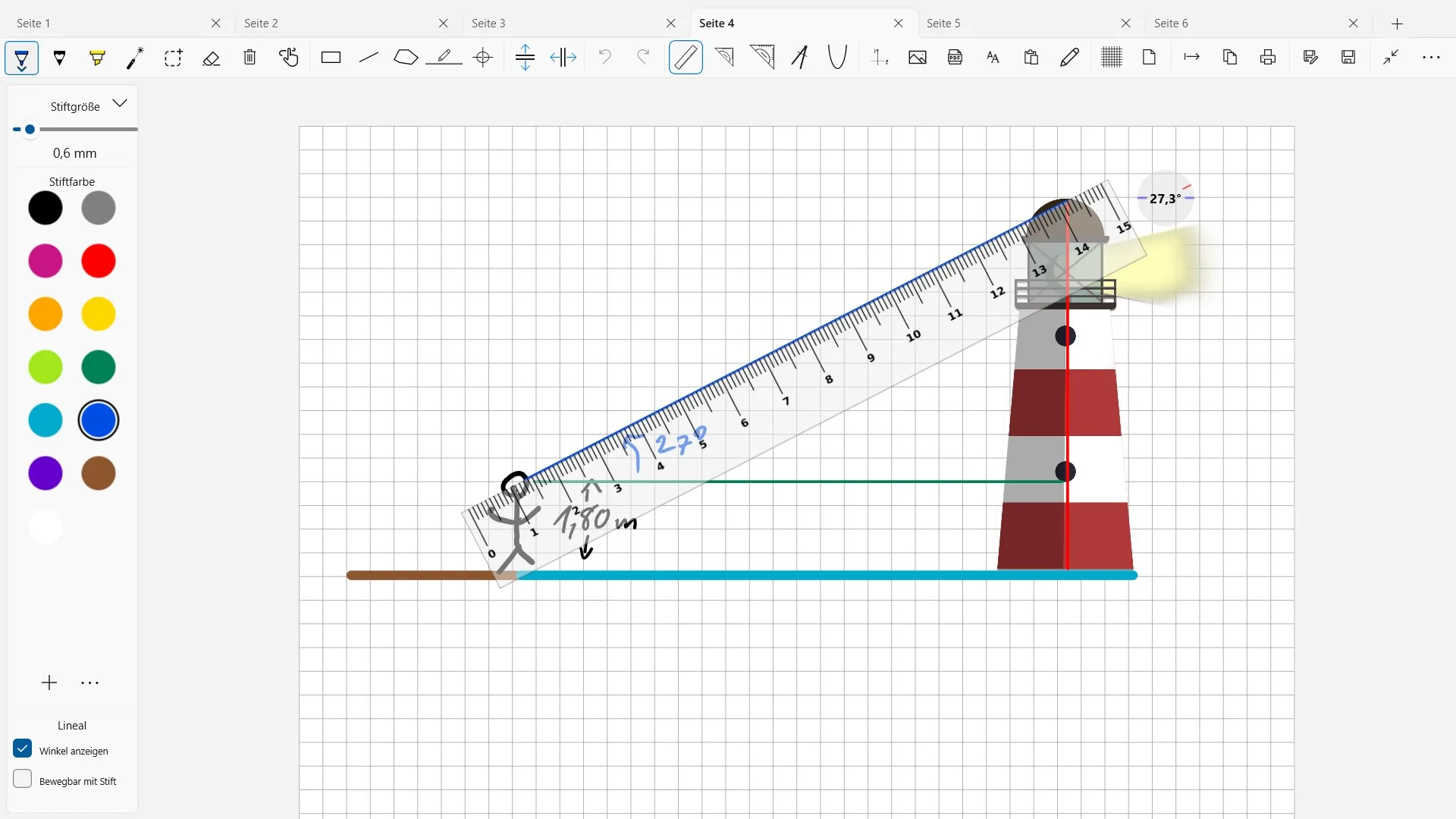This screenshot has height=819, width=1456.
Task: Click the coordinate axes tool
Action: [x=880, y=58]
